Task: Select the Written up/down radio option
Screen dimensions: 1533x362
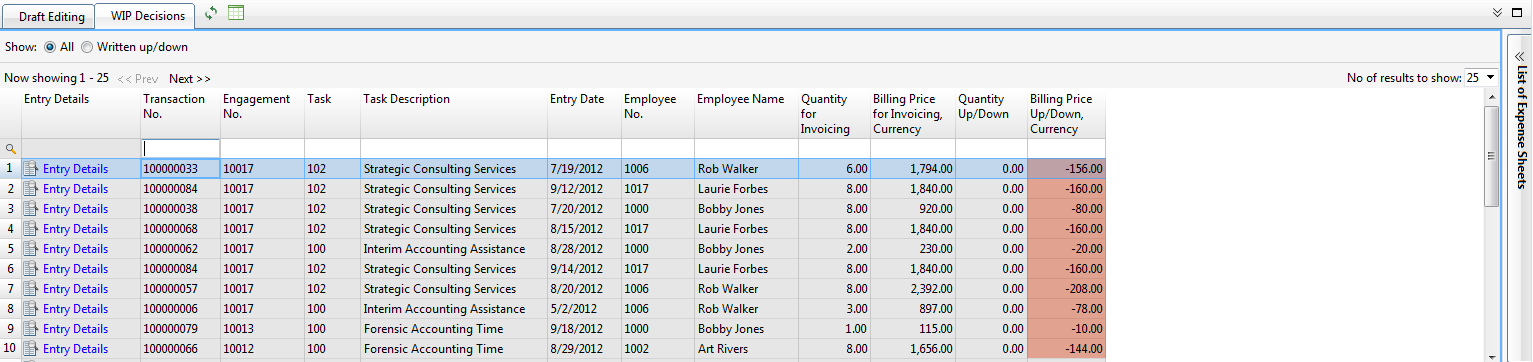Action: tap(87, 47)
